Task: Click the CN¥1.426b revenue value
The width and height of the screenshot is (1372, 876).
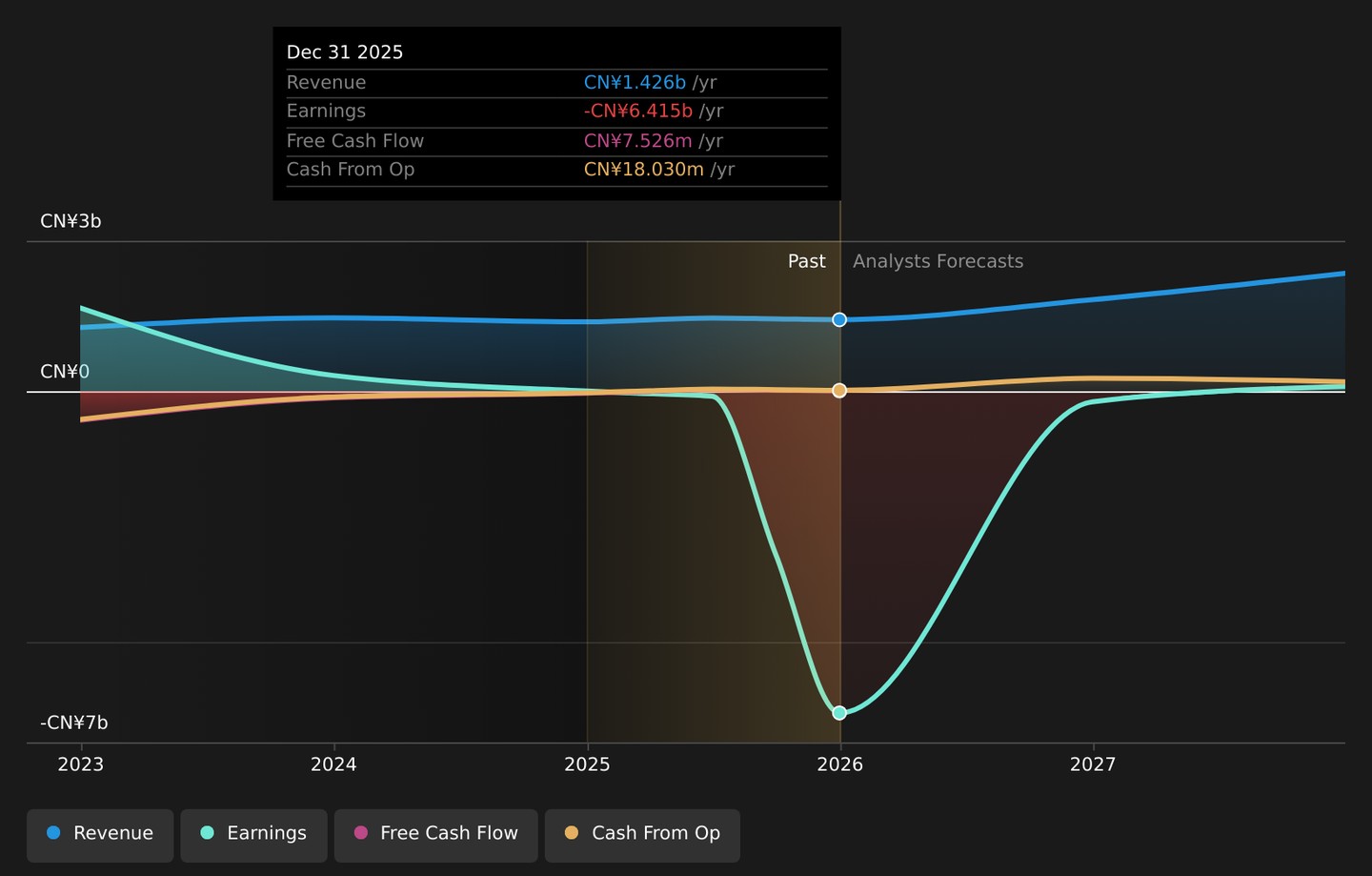Action: click(635, 83)
